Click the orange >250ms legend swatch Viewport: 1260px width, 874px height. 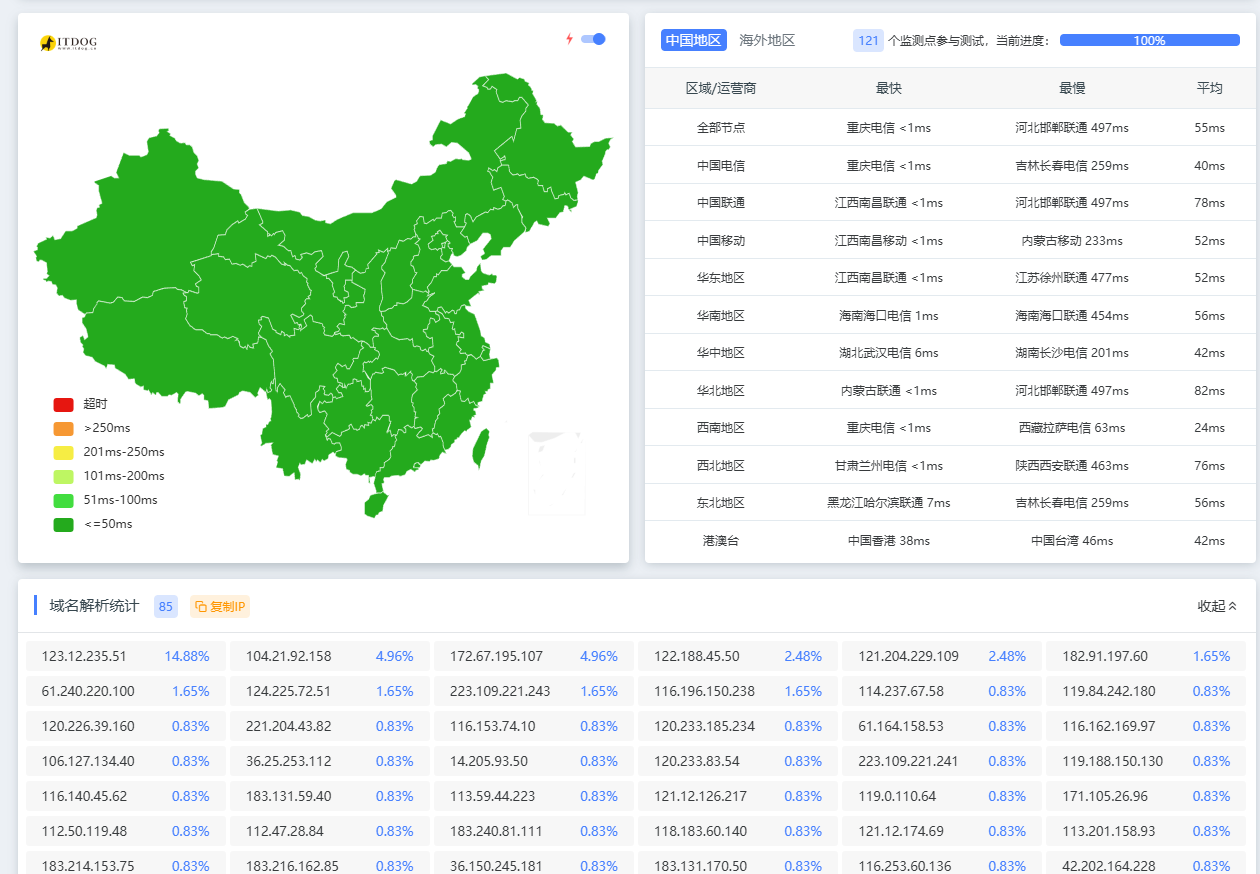(64, 428)
